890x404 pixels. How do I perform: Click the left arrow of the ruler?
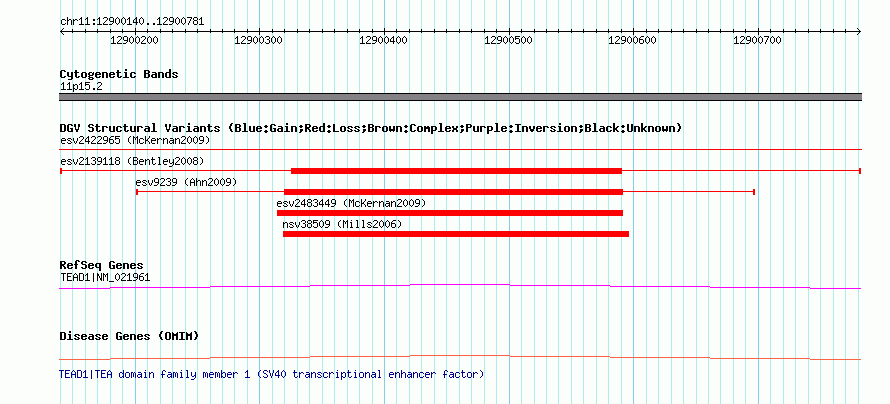pos(62,32)
